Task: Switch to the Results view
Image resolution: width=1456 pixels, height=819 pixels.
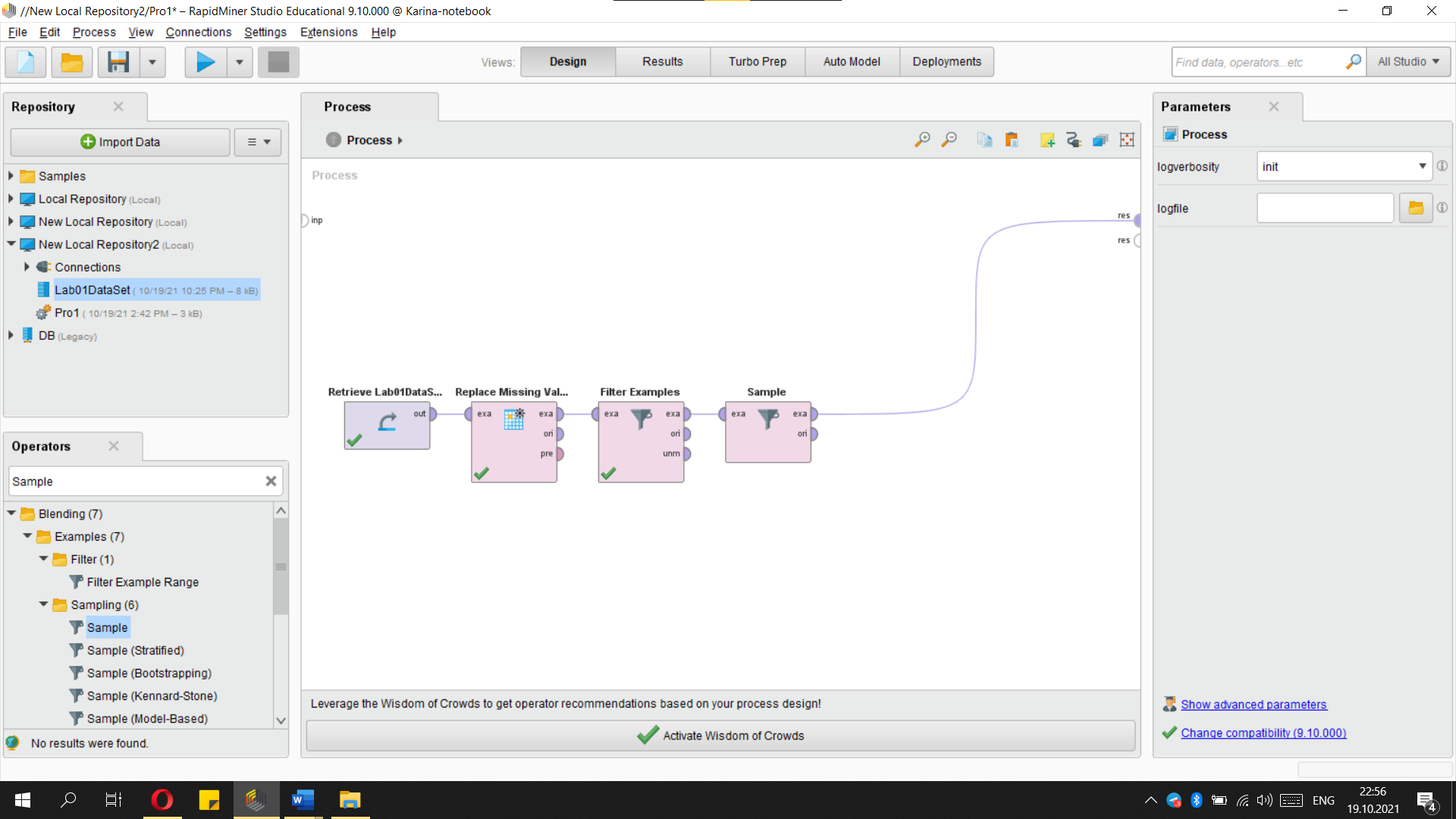Action: (662, 61)
